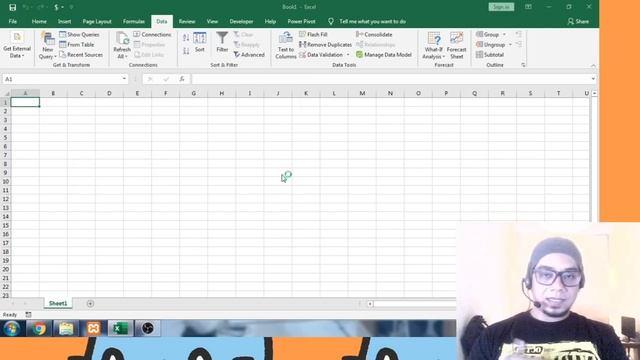
Task: Expand the Ungroup dropdown arrow
Action: point(511,44)
